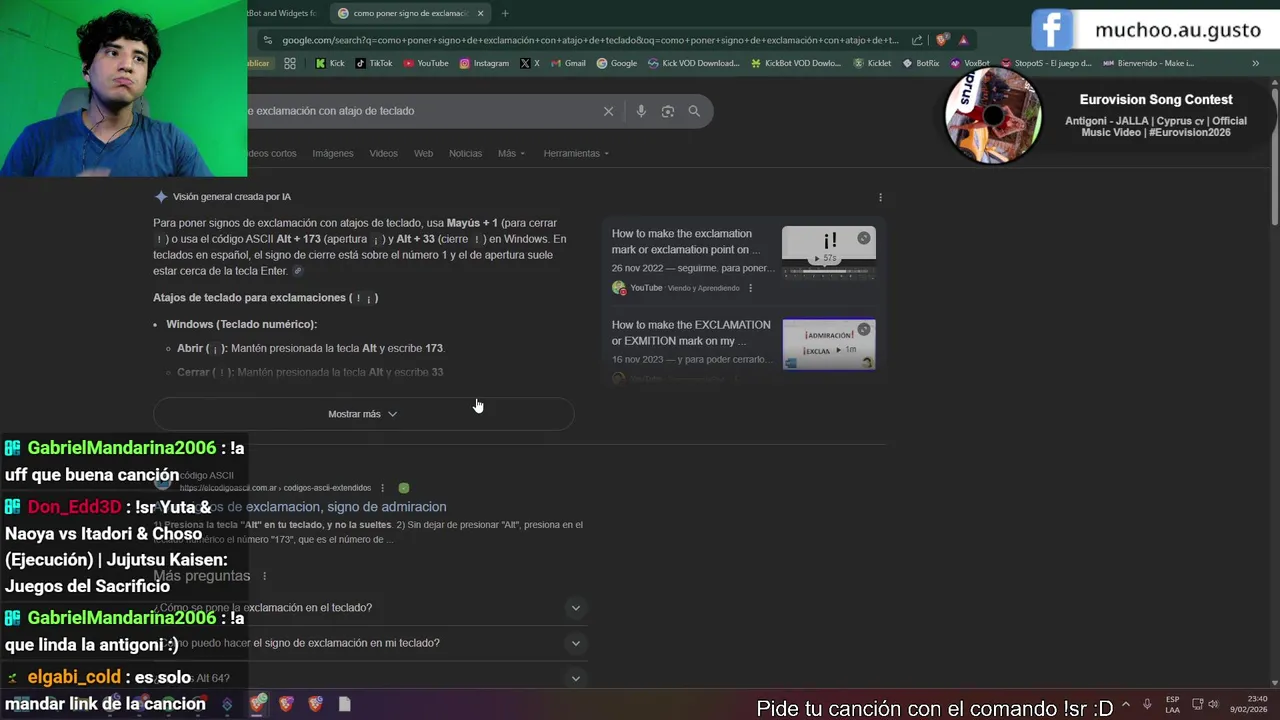Open the Herramientas dropdown
This screenshot has width=1280, height=720.
point(576,153)
